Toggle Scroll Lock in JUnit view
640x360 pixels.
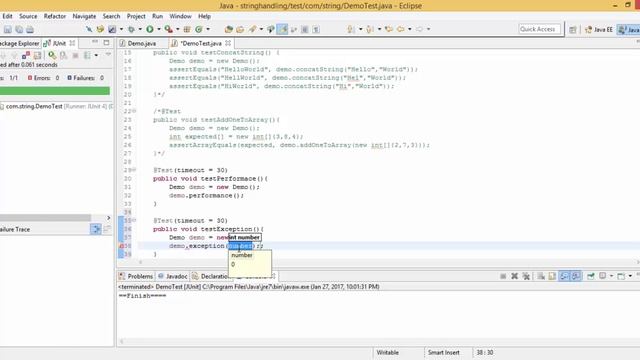pyautogui.click(x=38, y=55)
